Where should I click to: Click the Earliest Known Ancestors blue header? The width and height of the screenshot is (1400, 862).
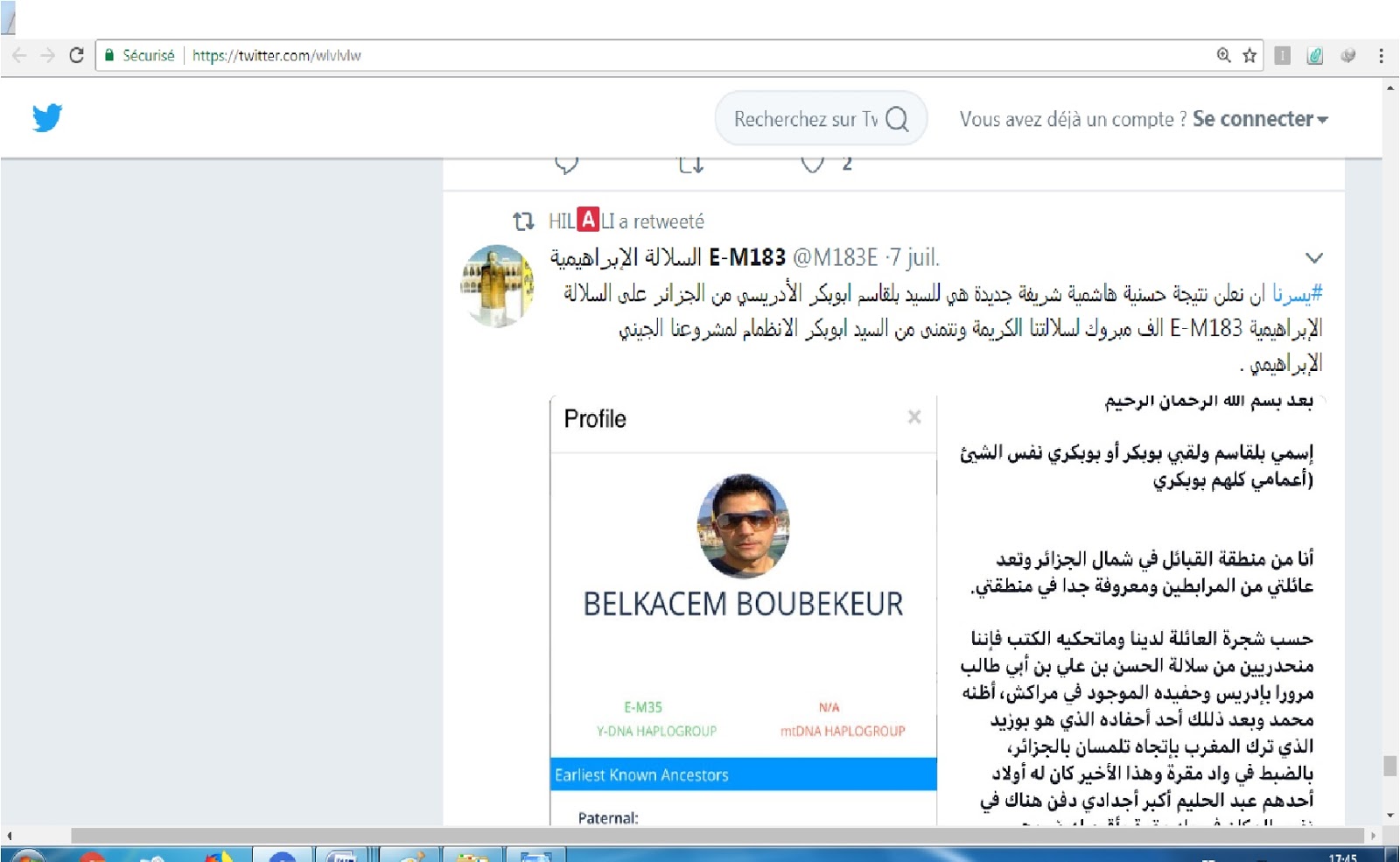click(x=743, y=774)
